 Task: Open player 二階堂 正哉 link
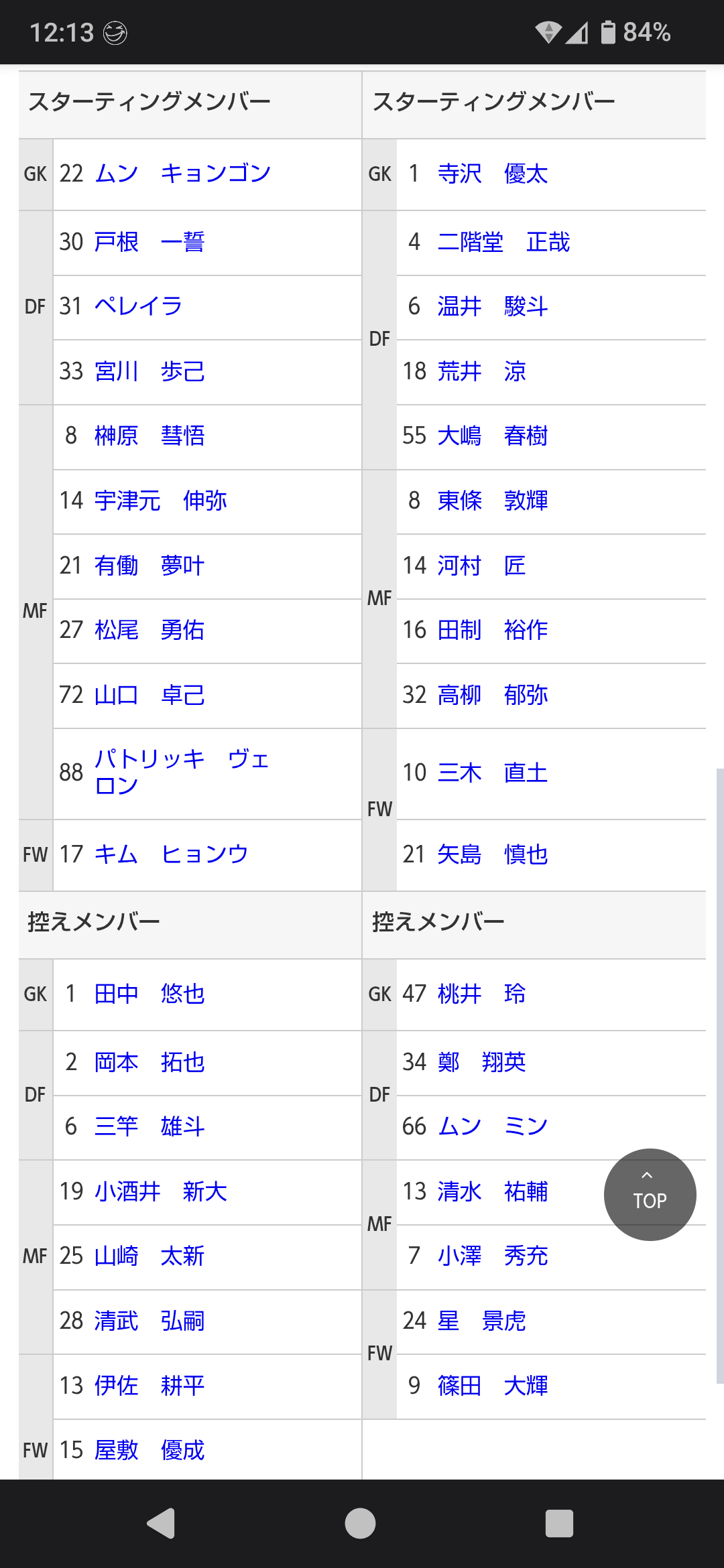(x=503, y=242)
